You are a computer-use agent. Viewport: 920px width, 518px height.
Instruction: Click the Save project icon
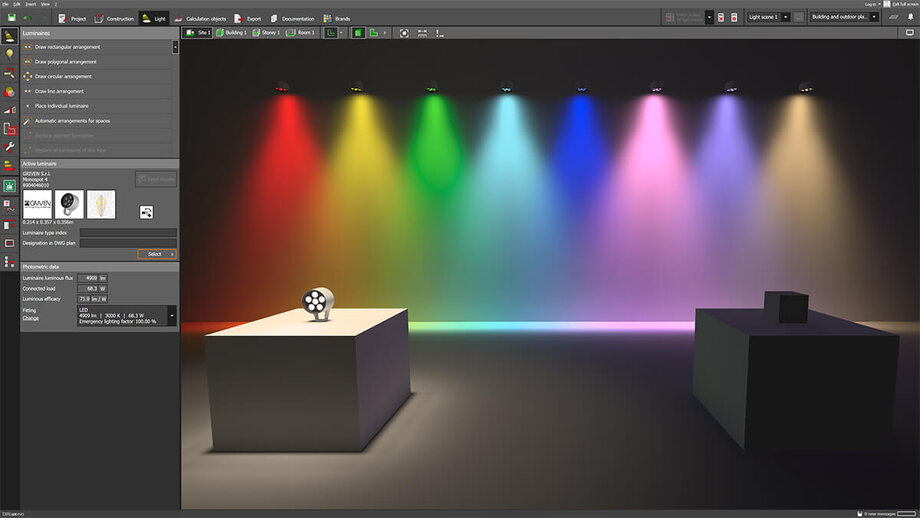point(10,18)
